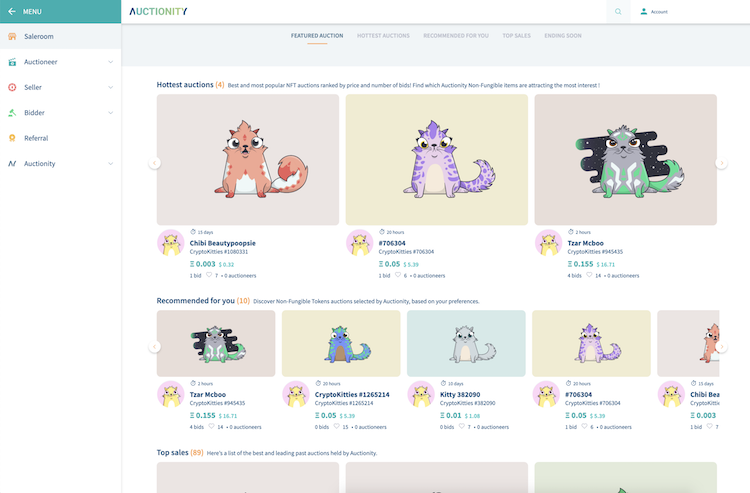Expand the Bidder menu section
Image resolution: width=750 pixels, height=493 pixels.
point(111,113)
